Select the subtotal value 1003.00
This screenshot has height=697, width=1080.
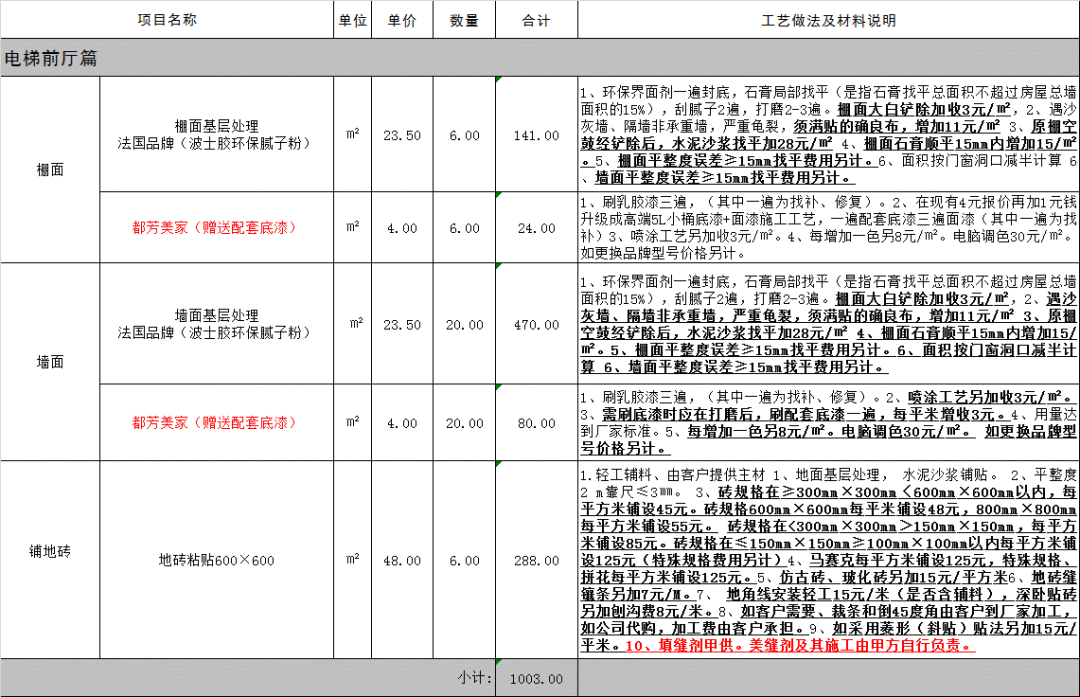(537, 678)
